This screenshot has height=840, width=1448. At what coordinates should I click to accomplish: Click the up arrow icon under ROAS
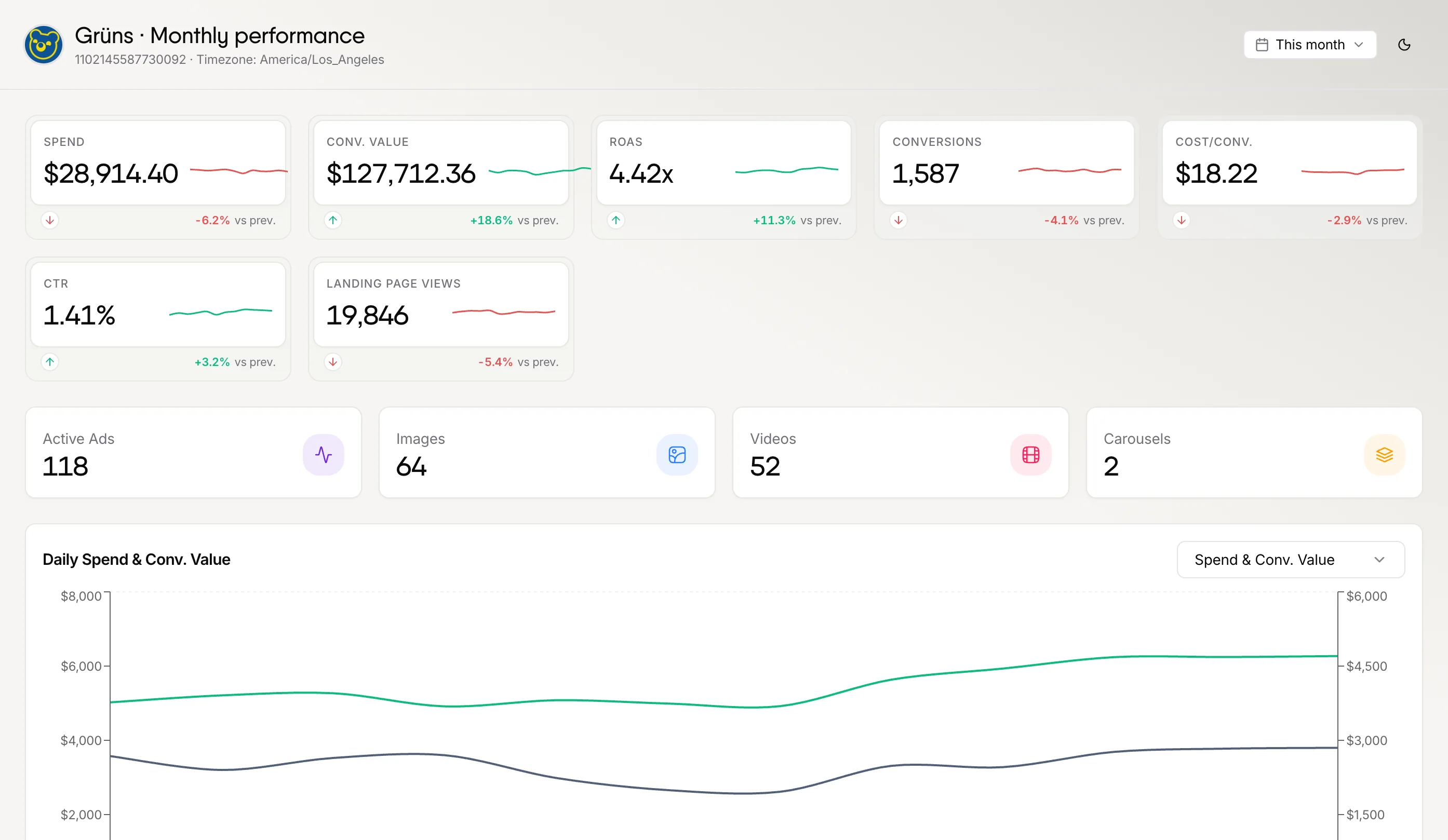coord(615,220)
